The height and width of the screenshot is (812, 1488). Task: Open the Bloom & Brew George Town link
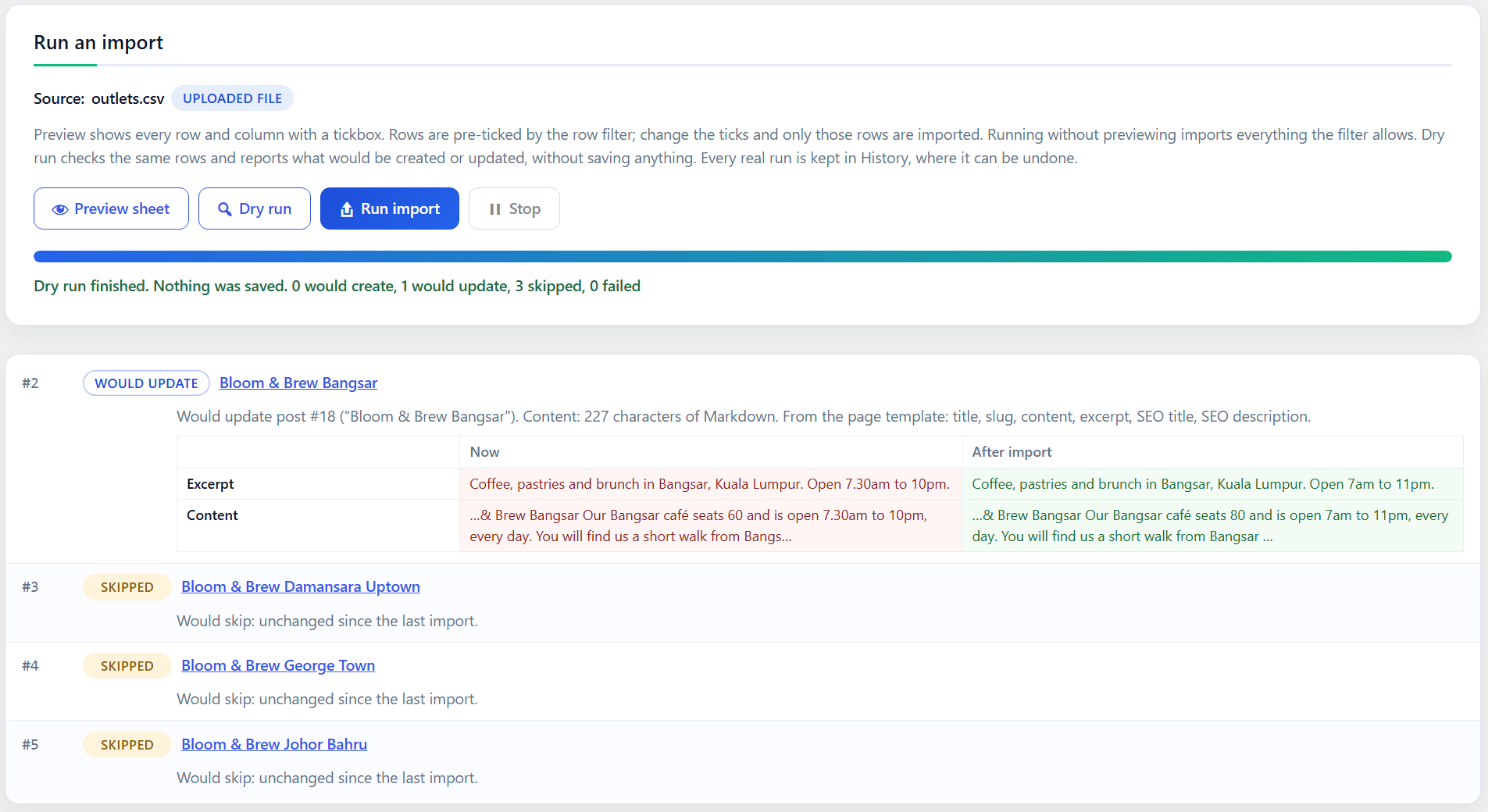pyautogui.click(x=278, y=666)
